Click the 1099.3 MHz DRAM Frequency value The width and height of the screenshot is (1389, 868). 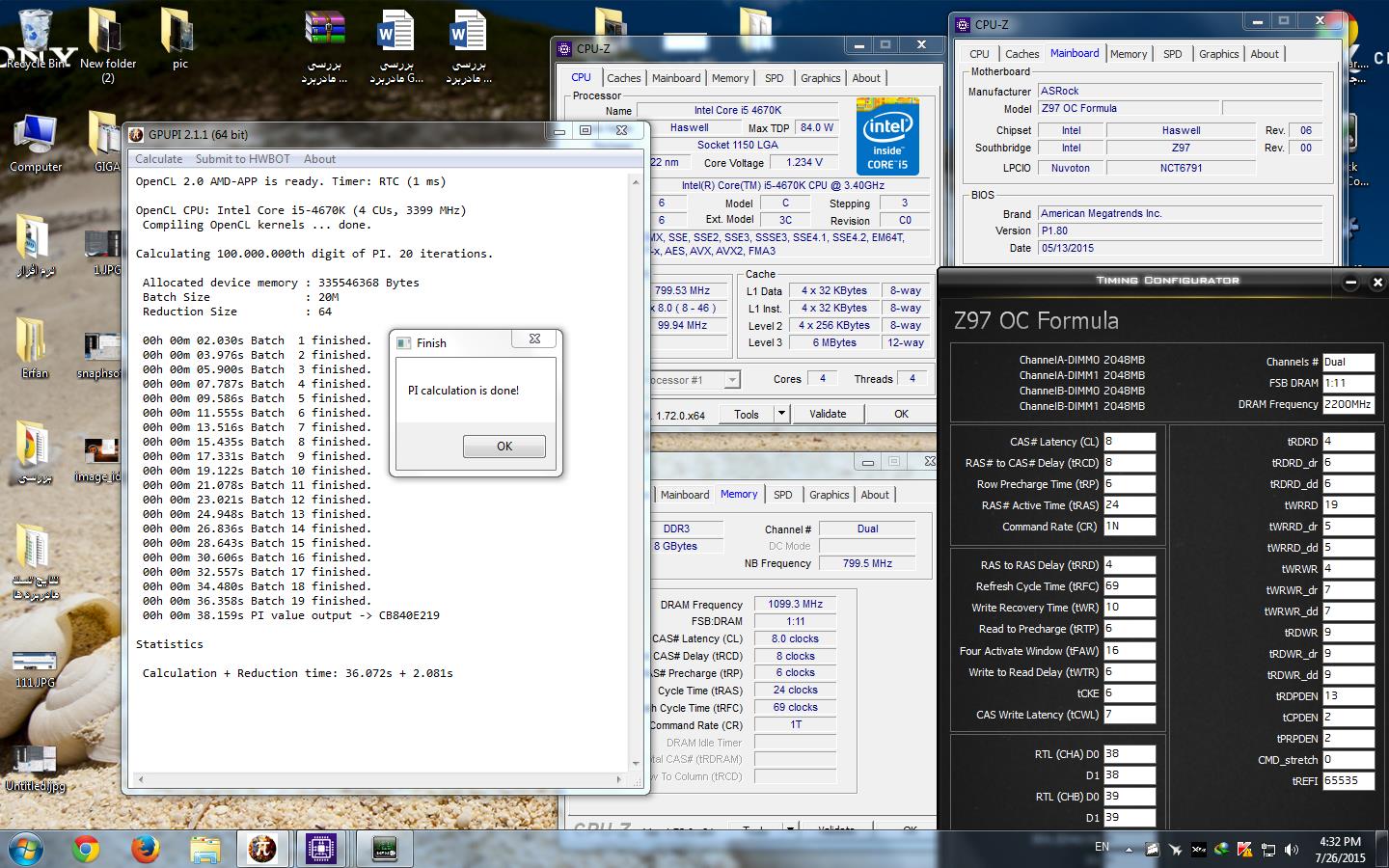[x=795, y=604]
